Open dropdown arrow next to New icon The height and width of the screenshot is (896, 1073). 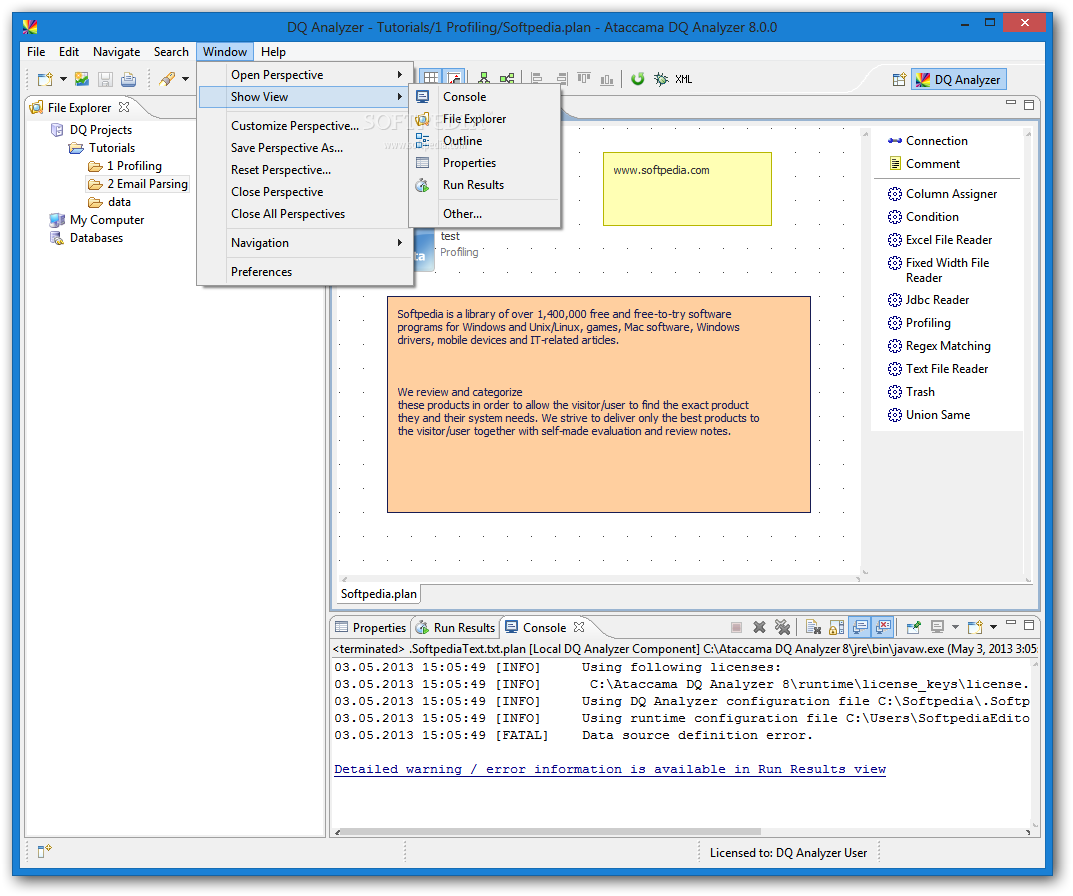pos(63,79)
